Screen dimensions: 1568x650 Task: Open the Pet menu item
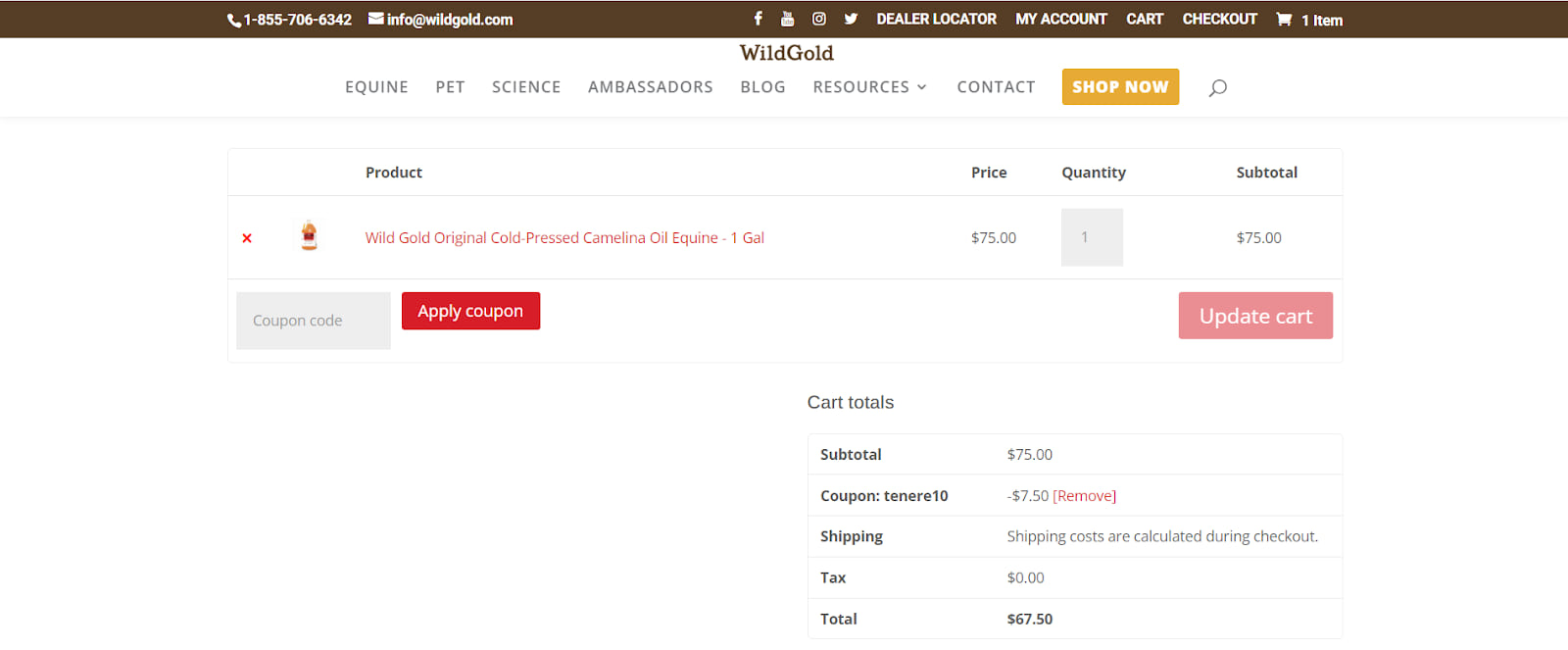[450, 87]
